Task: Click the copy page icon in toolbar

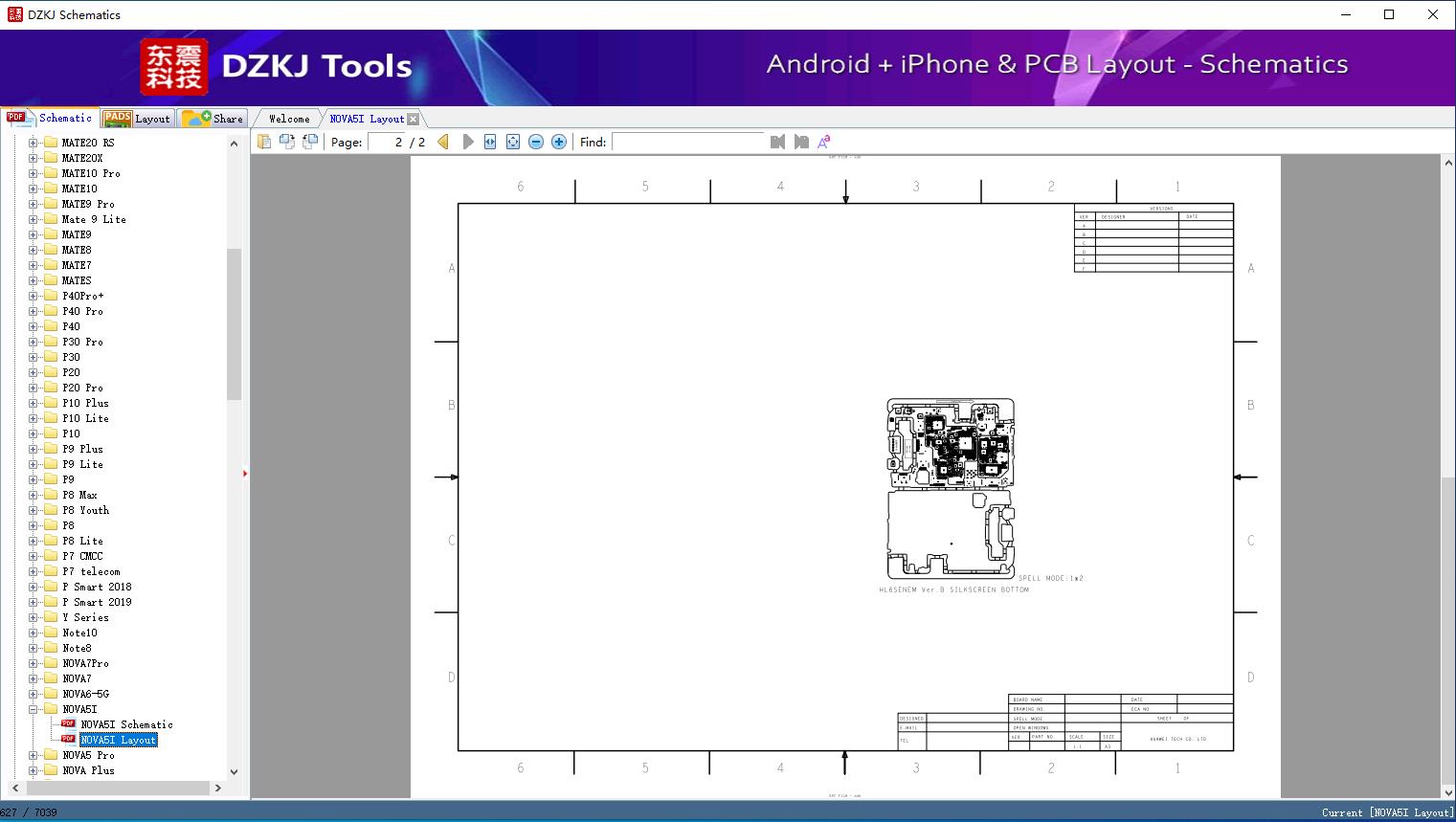Action: click(x=263, y=142)
